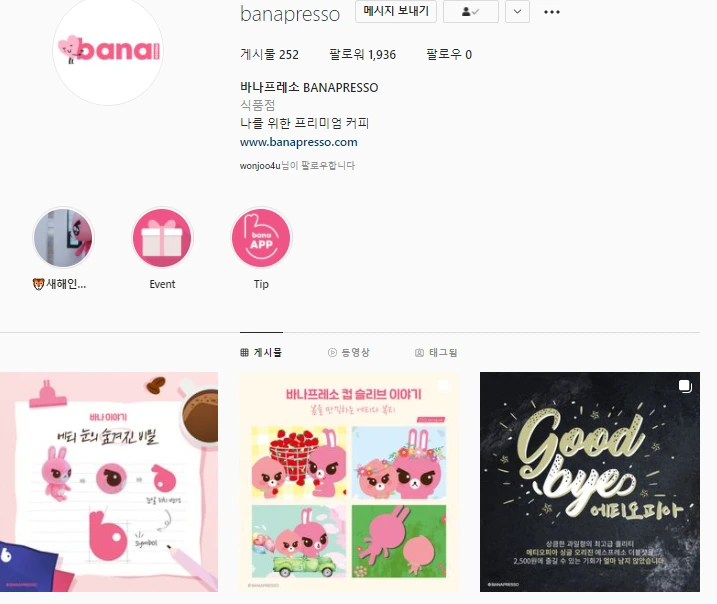Send a message with 메시지 보내기 button
717x604 pixels.
pyautogui.click(x=396, y=11)
